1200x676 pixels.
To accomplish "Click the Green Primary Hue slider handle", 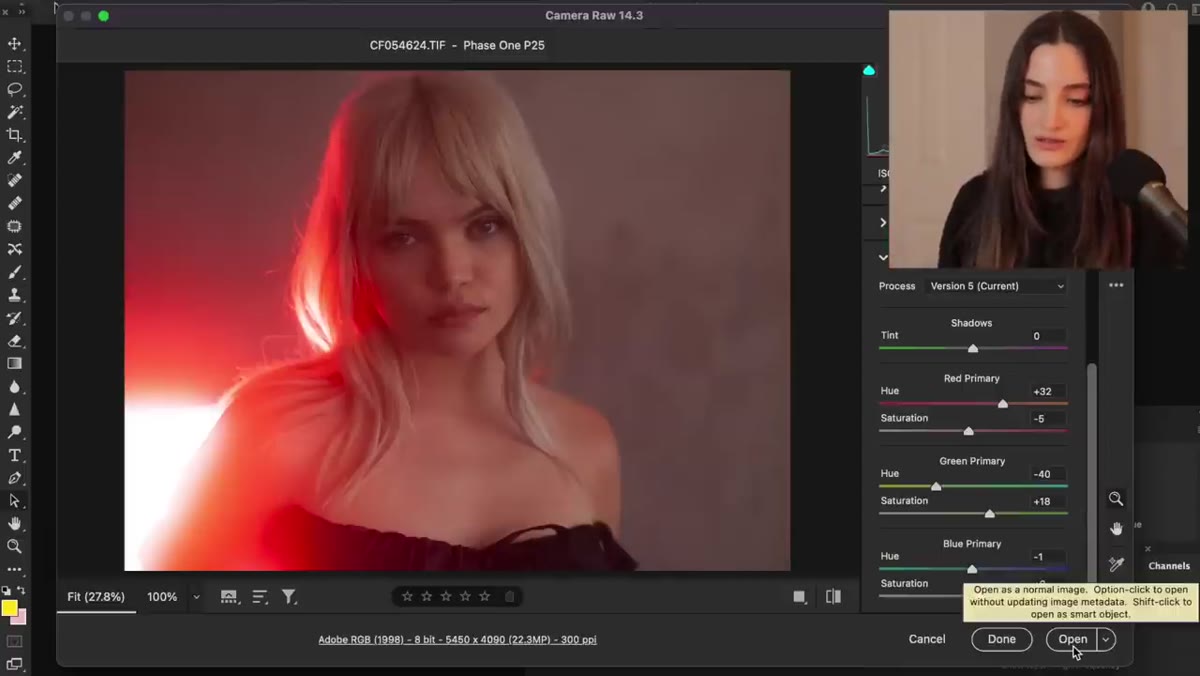I will [936, 486].
